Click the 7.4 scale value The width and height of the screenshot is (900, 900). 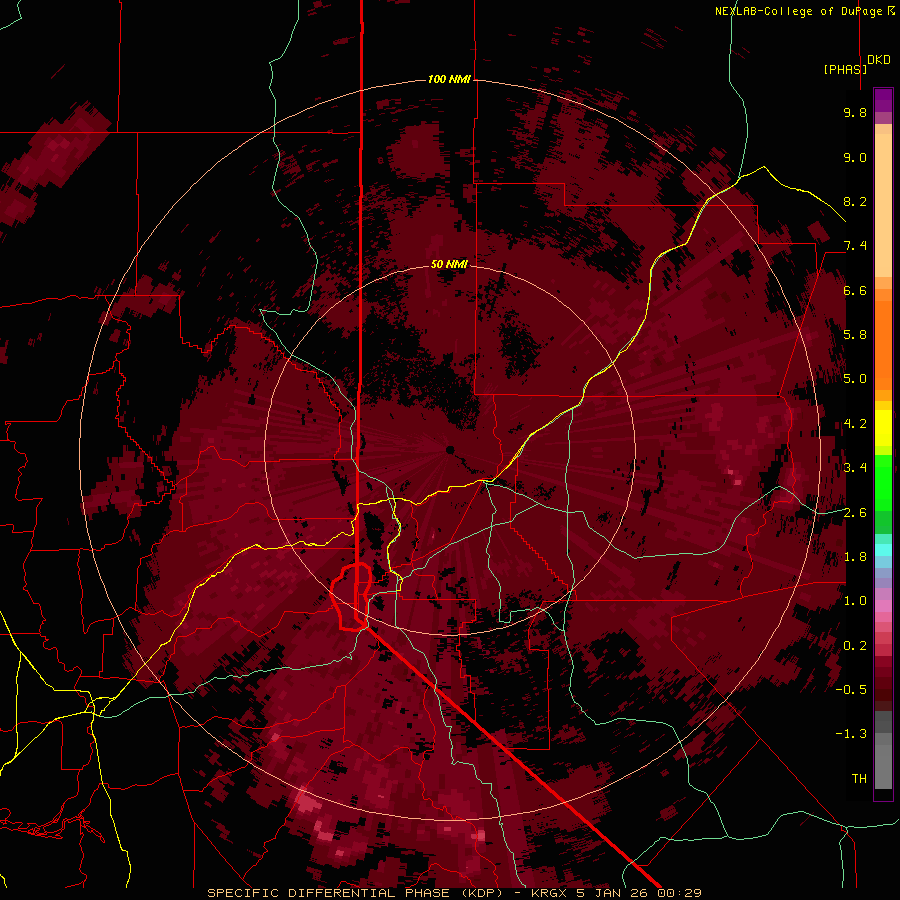click(855, 246)
